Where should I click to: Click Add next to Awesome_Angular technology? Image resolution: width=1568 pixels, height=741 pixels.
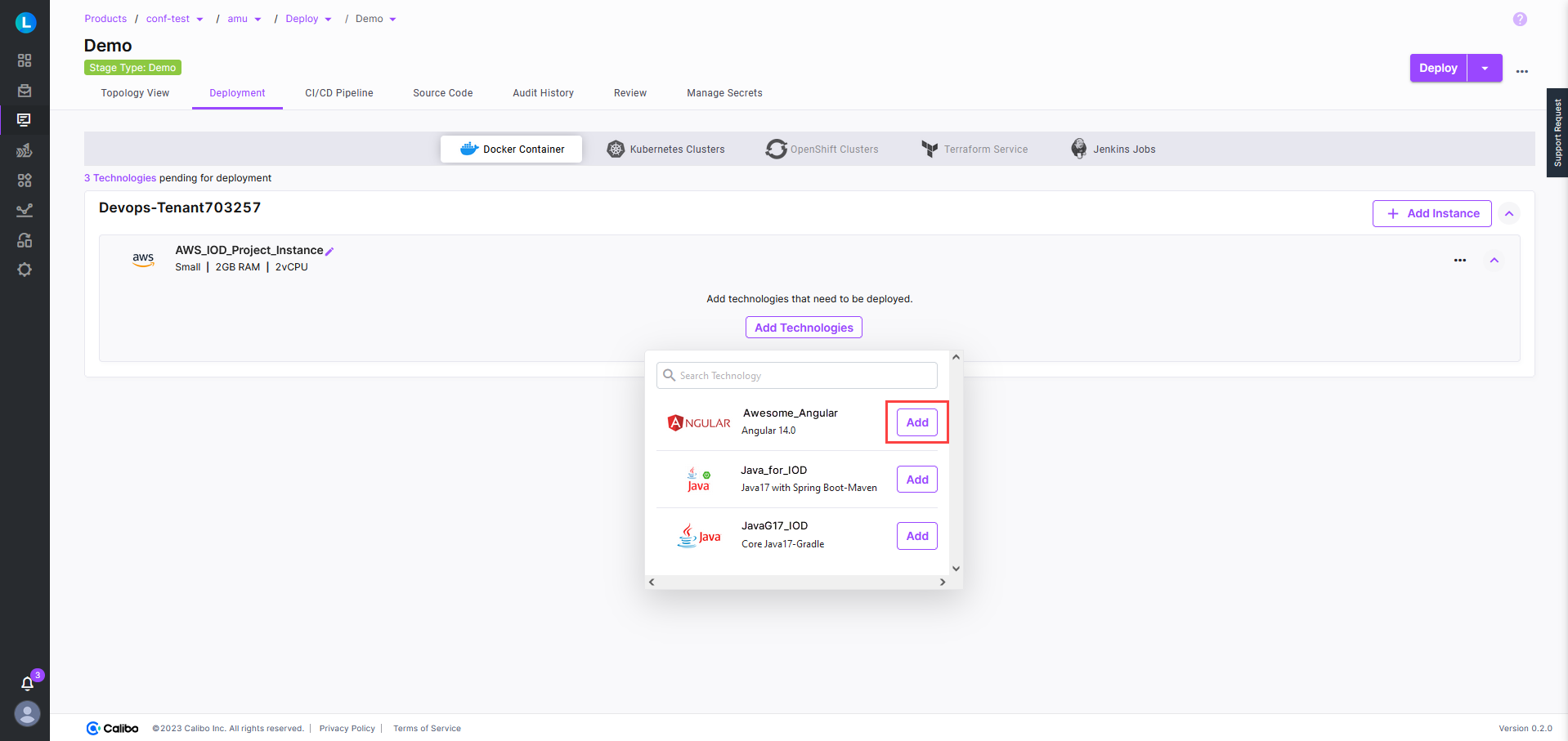(916, 422)
